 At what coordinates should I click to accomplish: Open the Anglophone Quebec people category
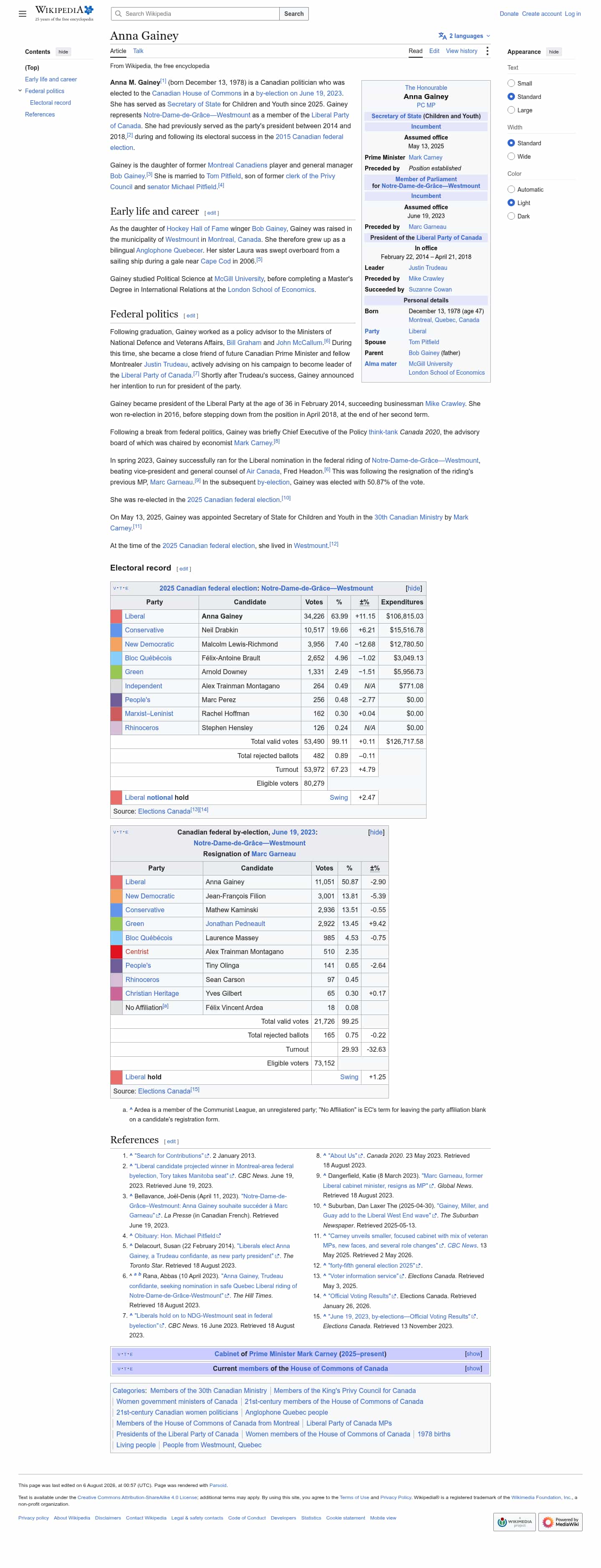(x=286, y=1412)
